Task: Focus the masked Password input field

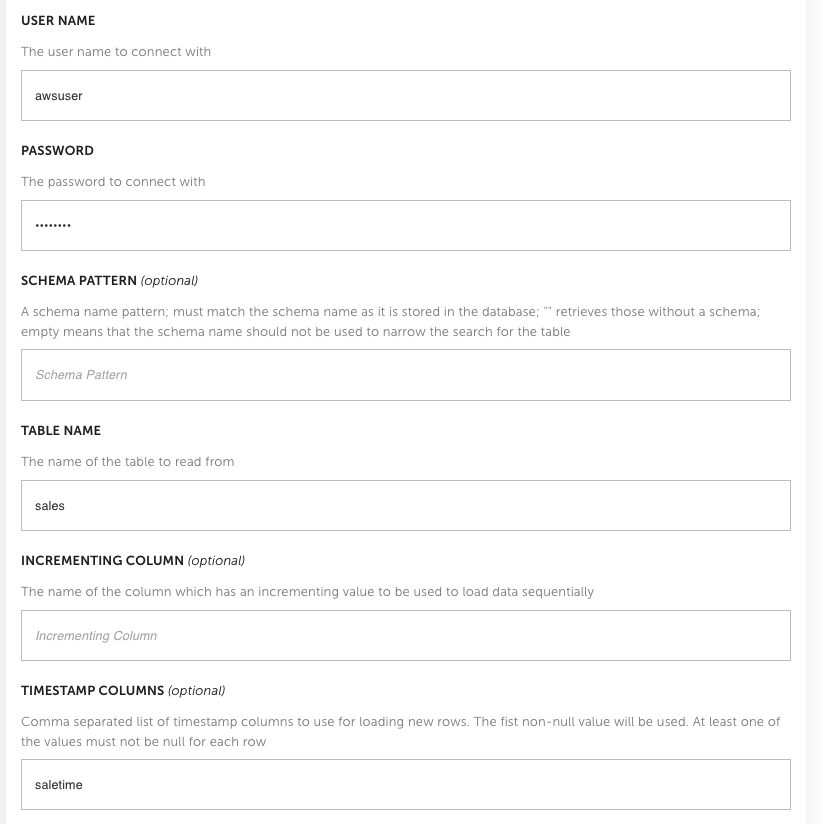Action: click(406, 225)
